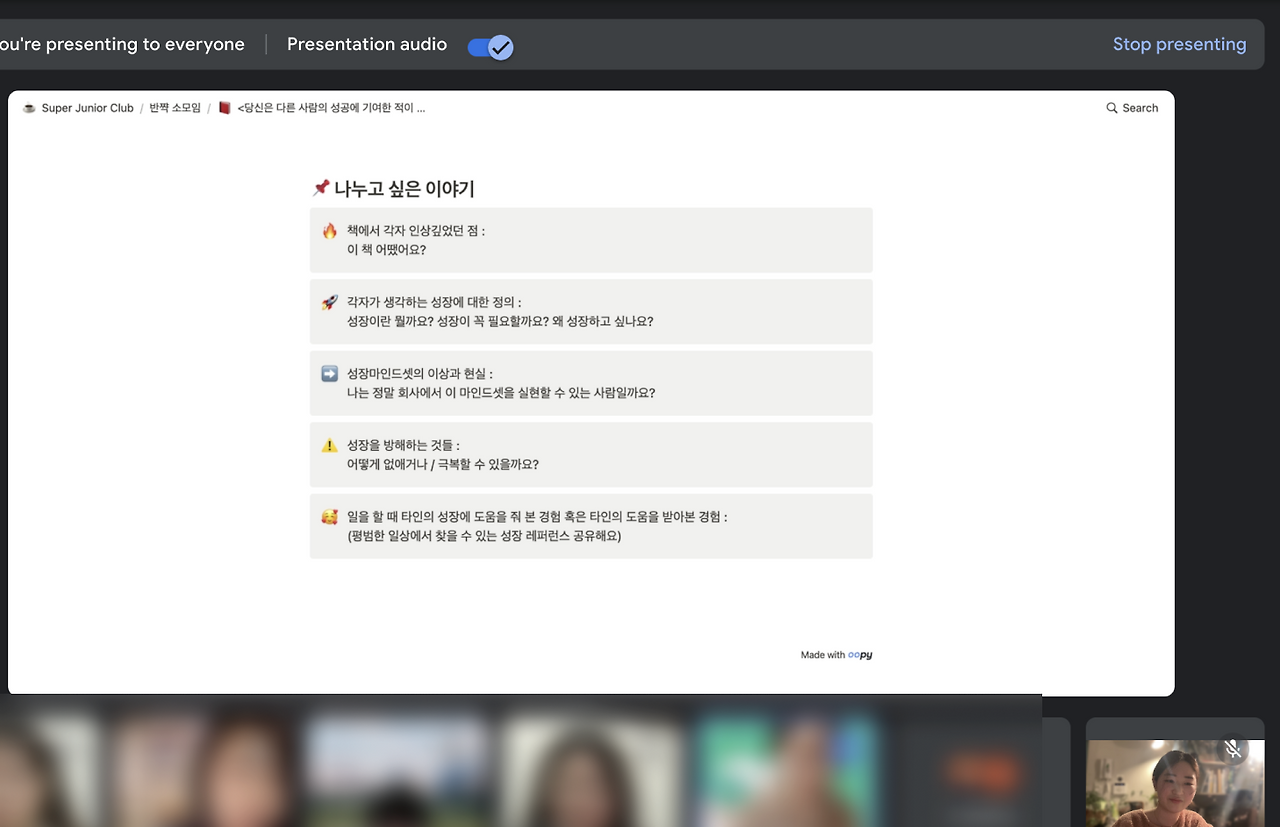
Task: Click the current page title in the breadcrumb
Action: tap(330, 107)
